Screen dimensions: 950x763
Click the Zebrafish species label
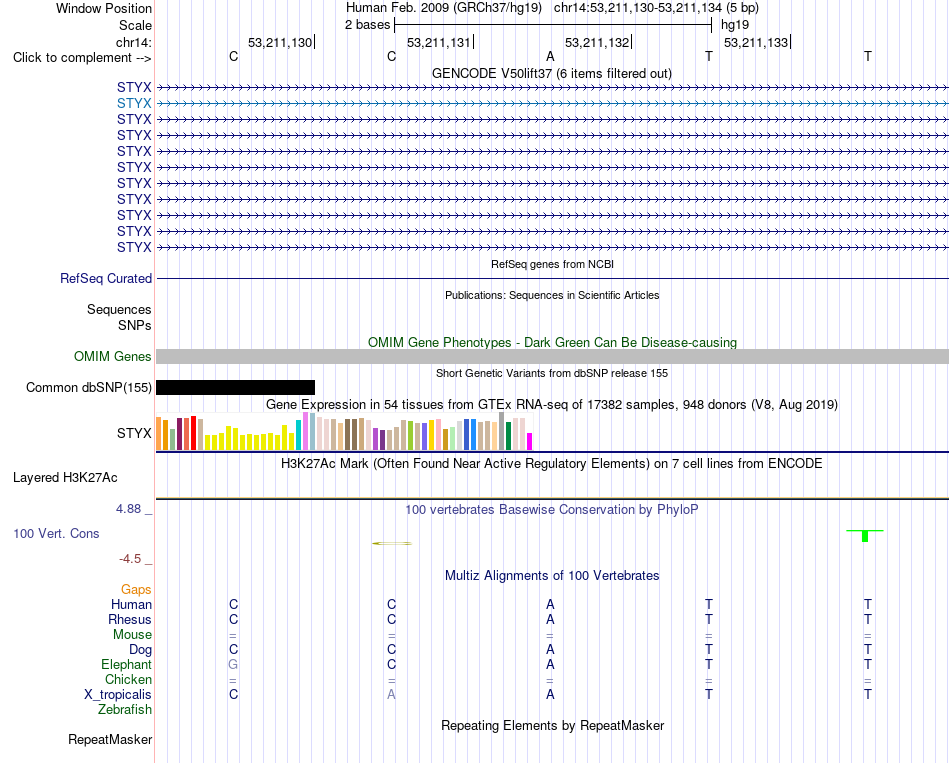(125, 710)
